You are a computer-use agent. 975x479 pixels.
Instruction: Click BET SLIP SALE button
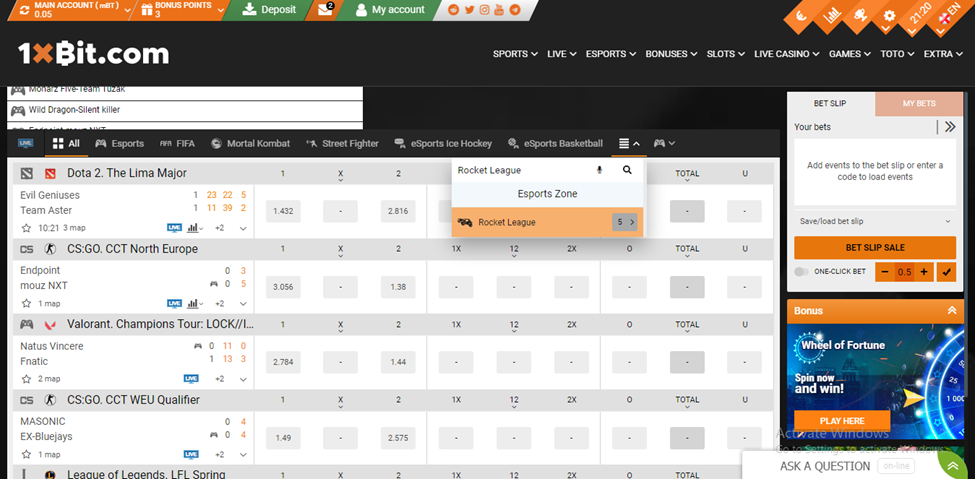coord(875,248)
